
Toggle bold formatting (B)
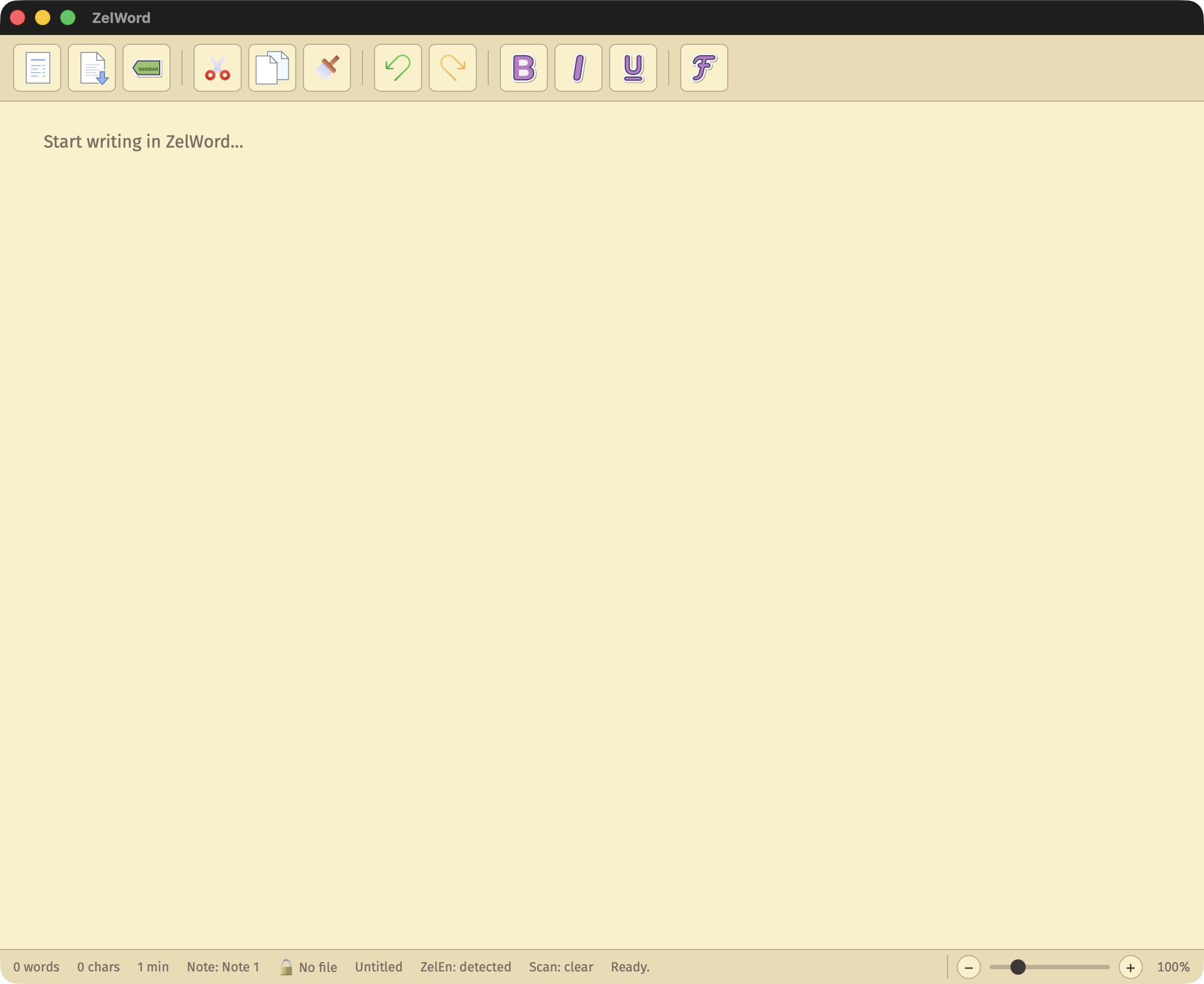pyautogui.click(x=524, y=68)
